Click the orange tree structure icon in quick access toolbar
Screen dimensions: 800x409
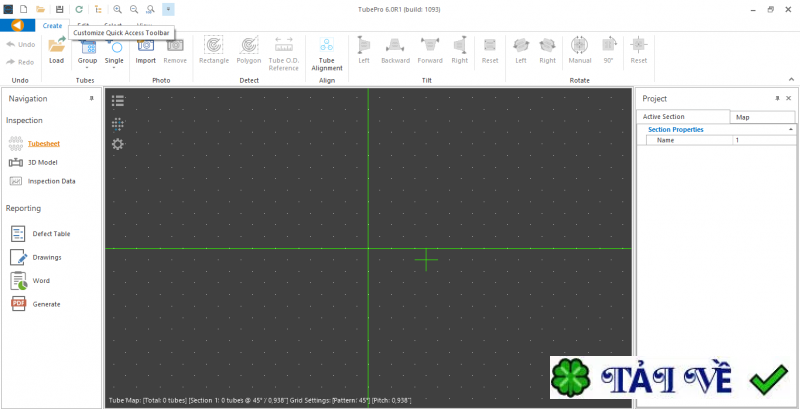98,9
